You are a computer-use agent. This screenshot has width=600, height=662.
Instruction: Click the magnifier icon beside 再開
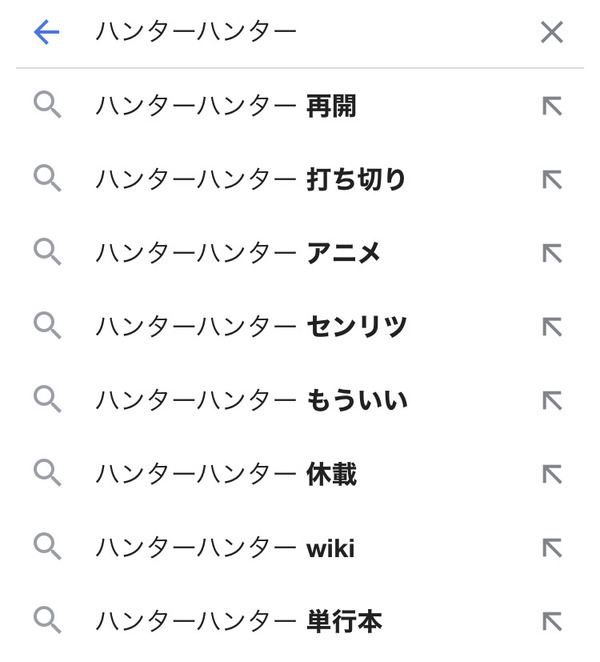point(47,105)
